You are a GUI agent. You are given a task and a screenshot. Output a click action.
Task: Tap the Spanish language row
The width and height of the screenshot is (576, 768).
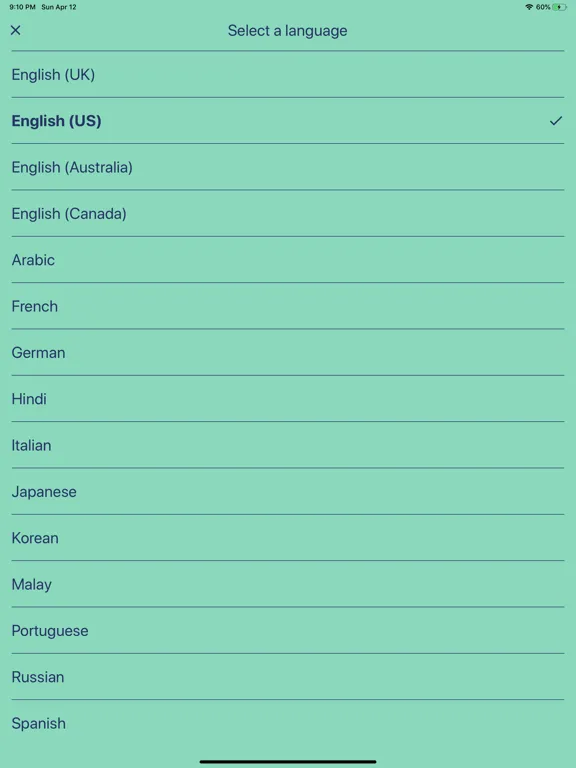[x=288, y=723]
